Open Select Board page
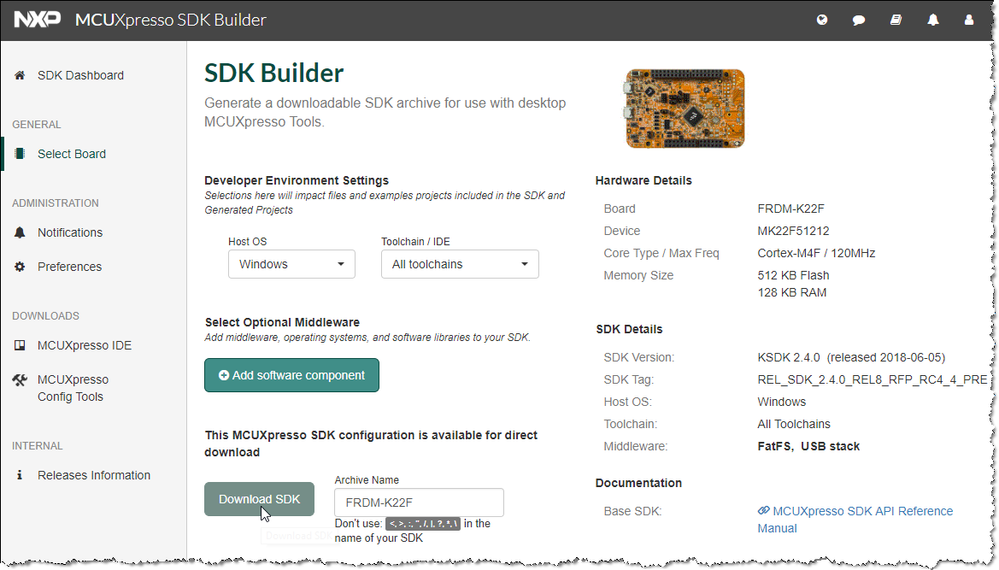 [71, 153]
